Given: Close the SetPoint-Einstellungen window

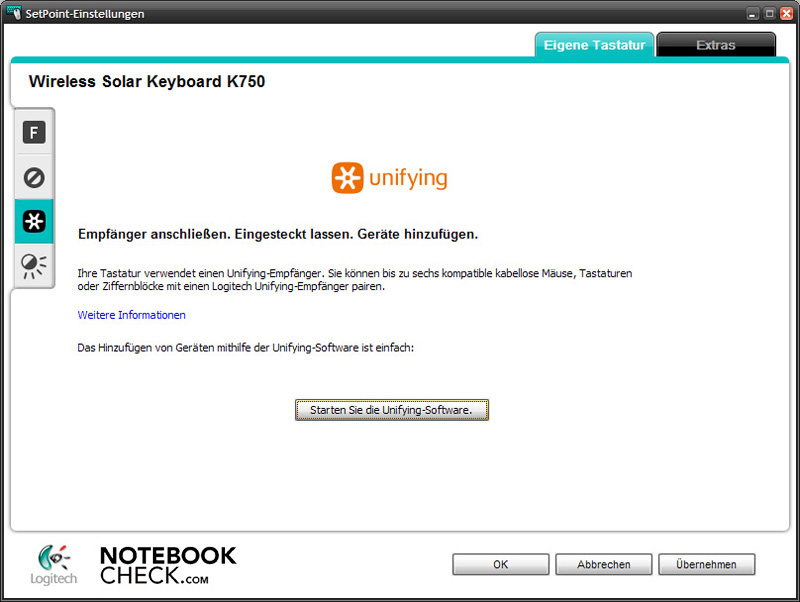Looking at the screenshot, I should tap(786, 14).
